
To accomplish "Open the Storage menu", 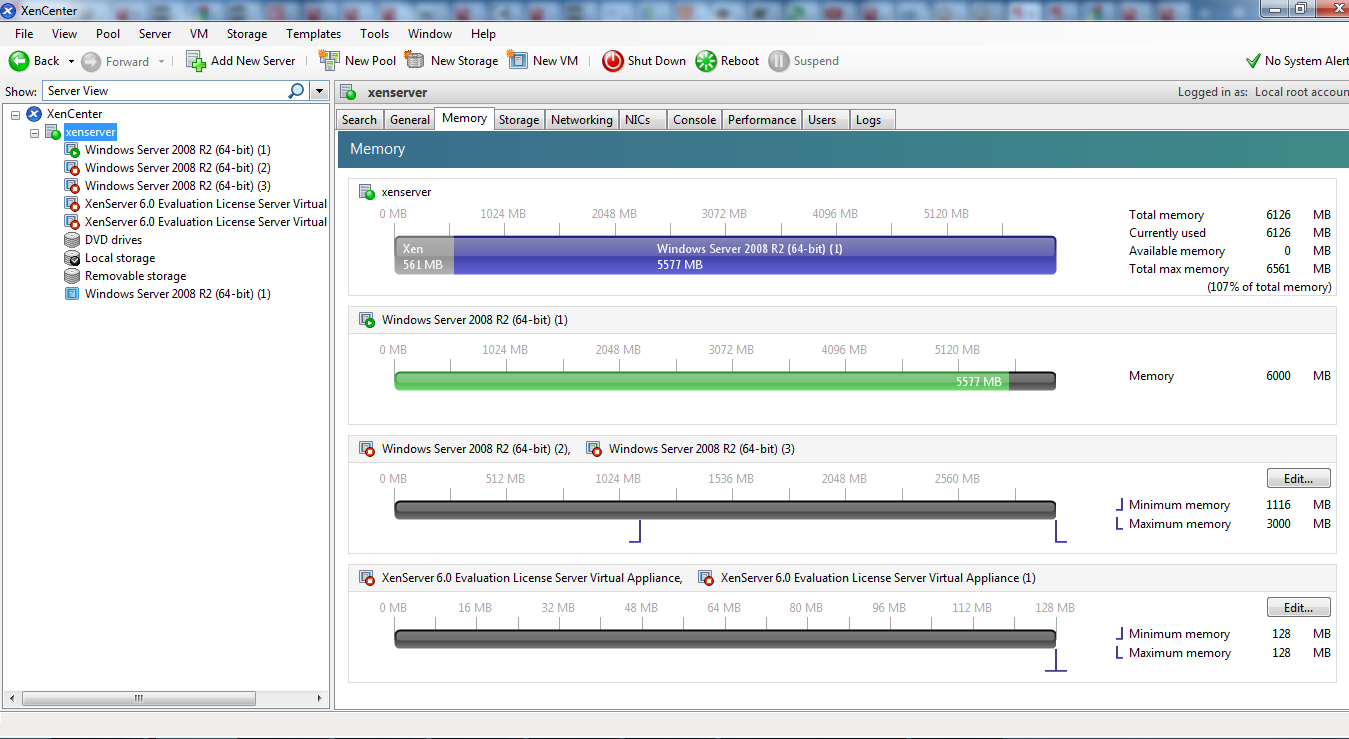I will [247, 34].
